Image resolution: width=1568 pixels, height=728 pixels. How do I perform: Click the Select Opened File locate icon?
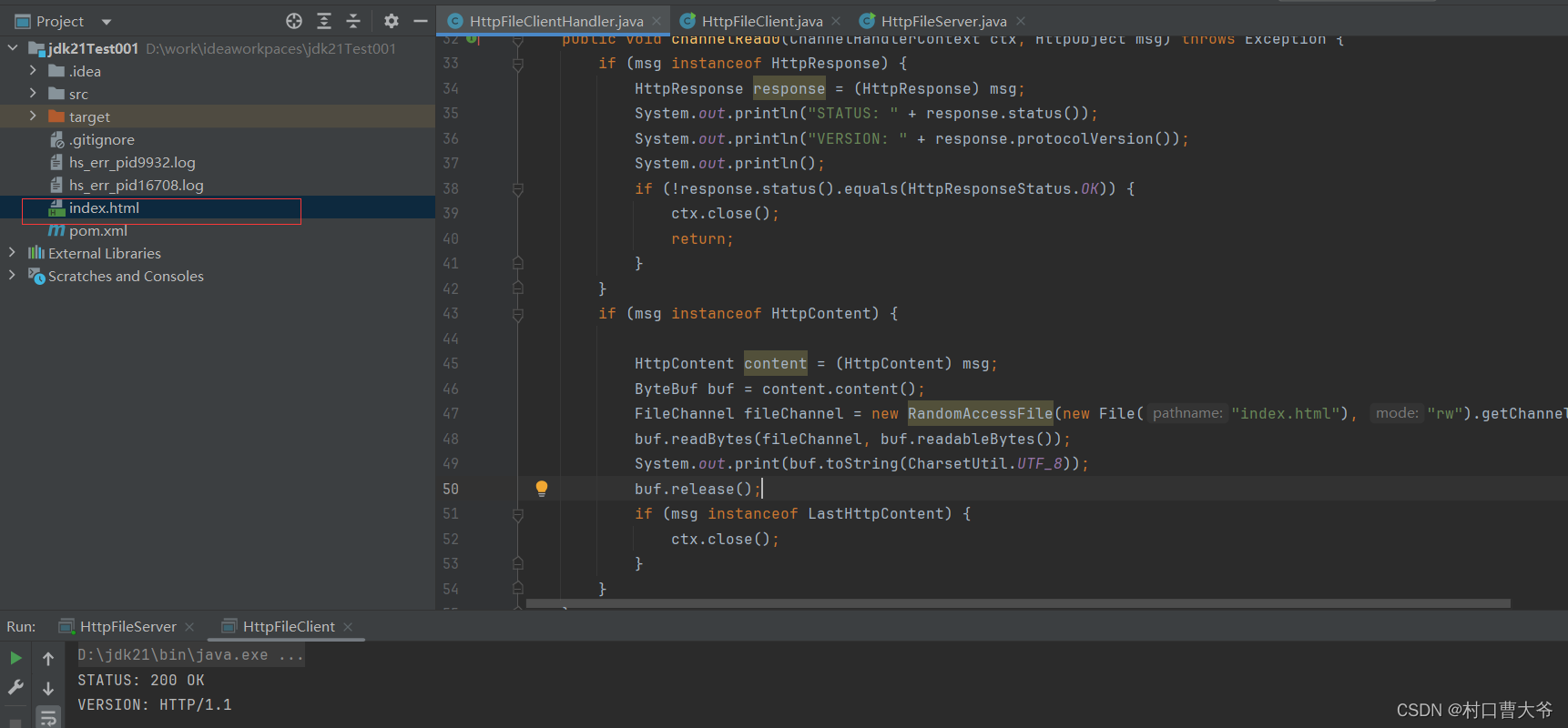[x=294, y=21]
